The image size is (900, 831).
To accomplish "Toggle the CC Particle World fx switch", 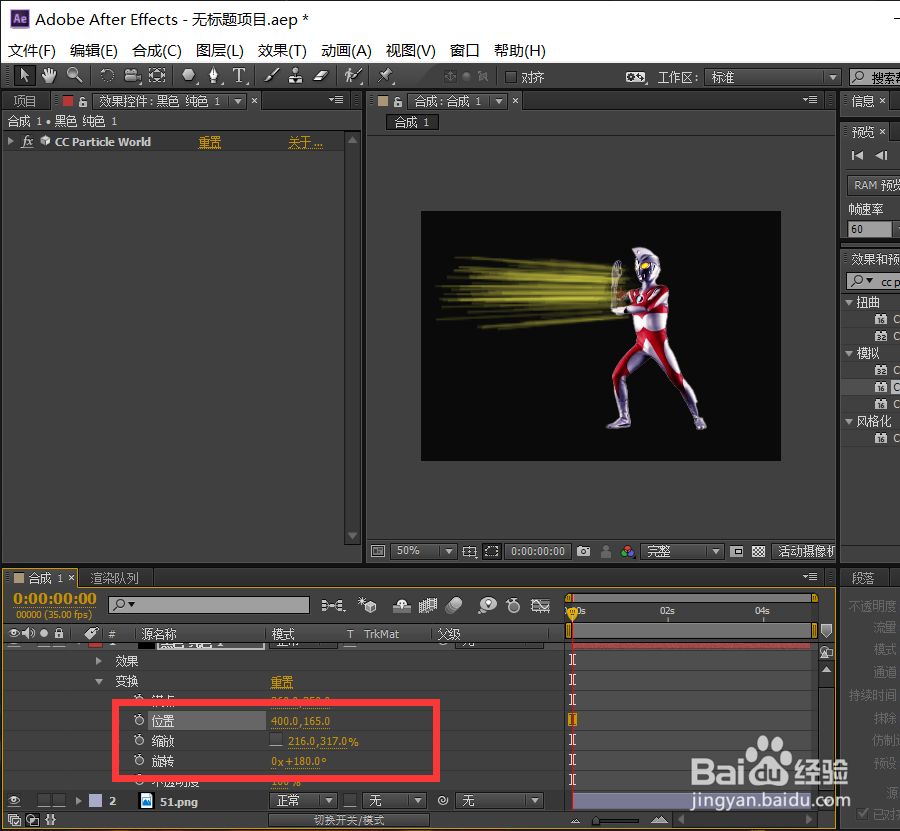I will pos(27,141).
